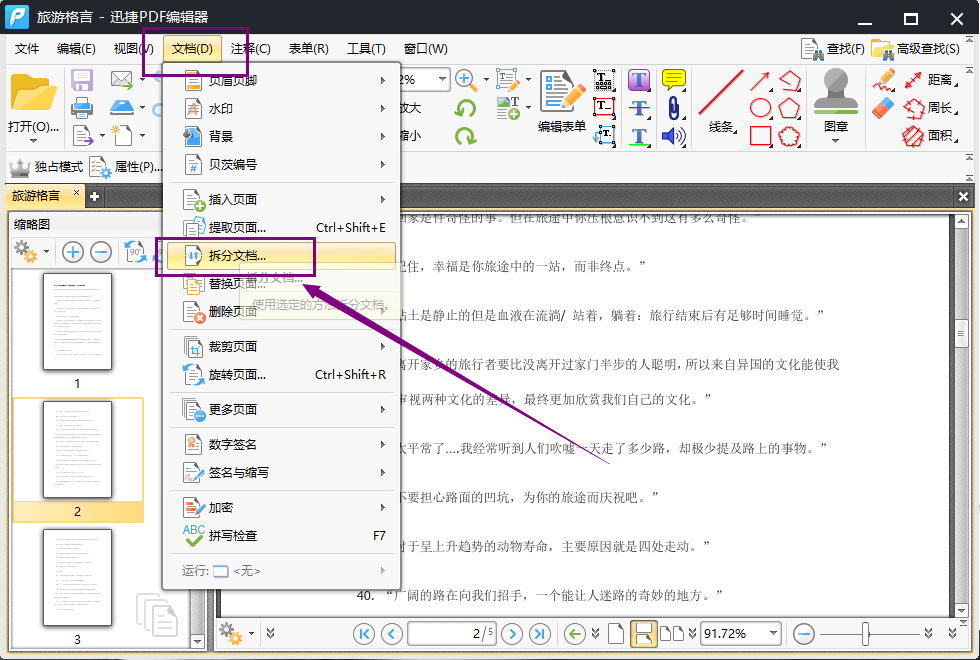This screenshot has height=660, width=980.
Task: Click the 独占模式 button
Action: [46, 167]
